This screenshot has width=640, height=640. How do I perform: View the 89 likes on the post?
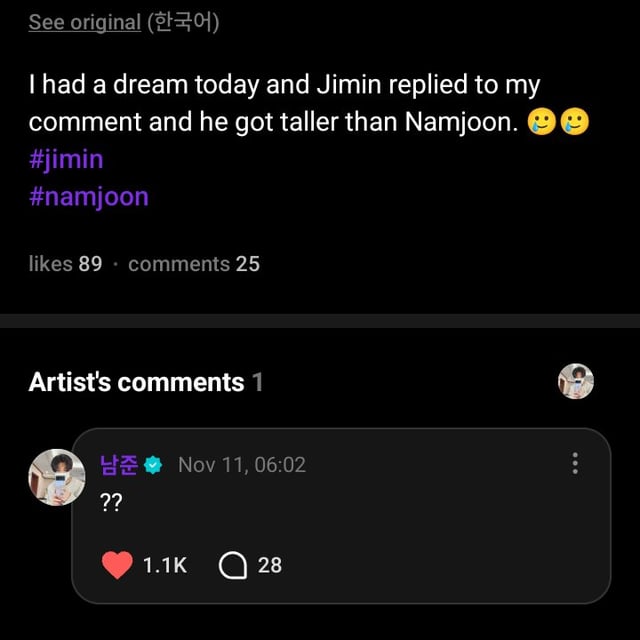pyautogui.click(x=66, y=264)
